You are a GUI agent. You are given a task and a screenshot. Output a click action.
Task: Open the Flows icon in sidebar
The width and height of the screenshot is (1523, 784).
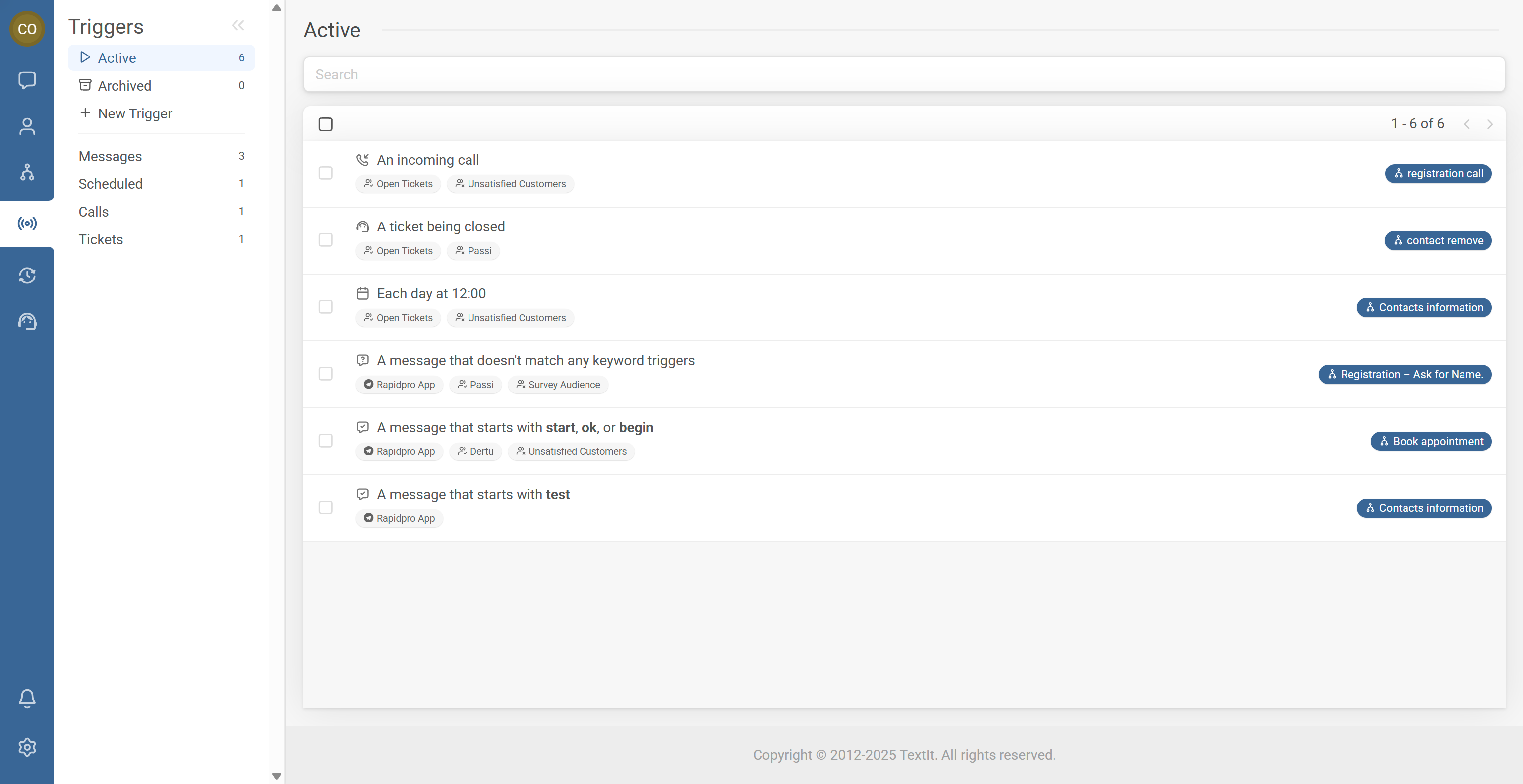[x=27, y=172]
